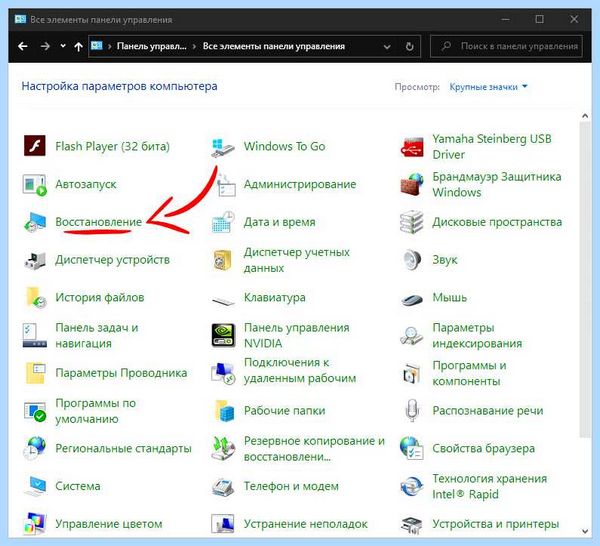Click the Параметры Проводника icon
The width and height of the screenshot is (600, 546).
tap(35, 373)
